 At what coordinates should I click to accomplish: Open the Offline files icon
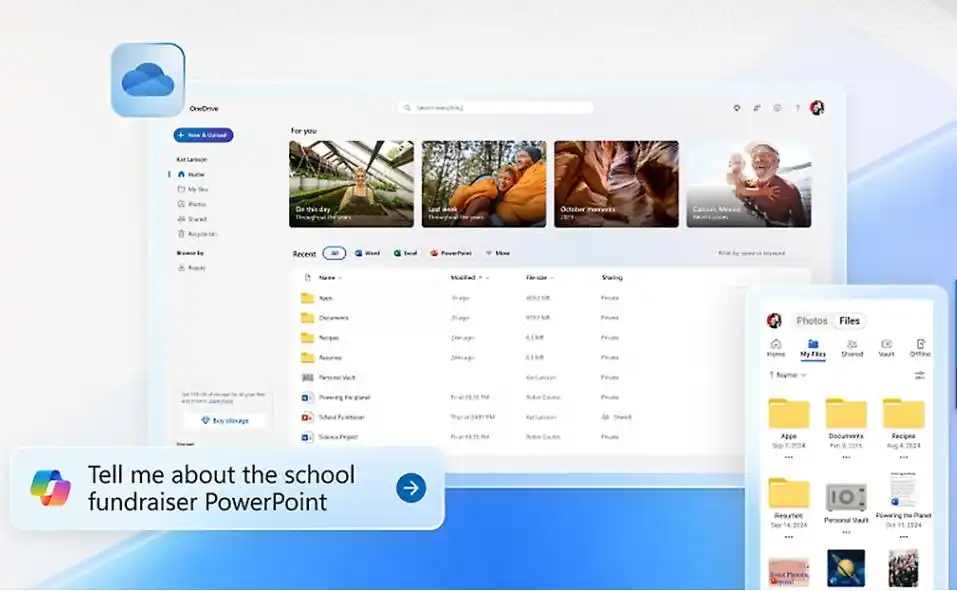920,347
